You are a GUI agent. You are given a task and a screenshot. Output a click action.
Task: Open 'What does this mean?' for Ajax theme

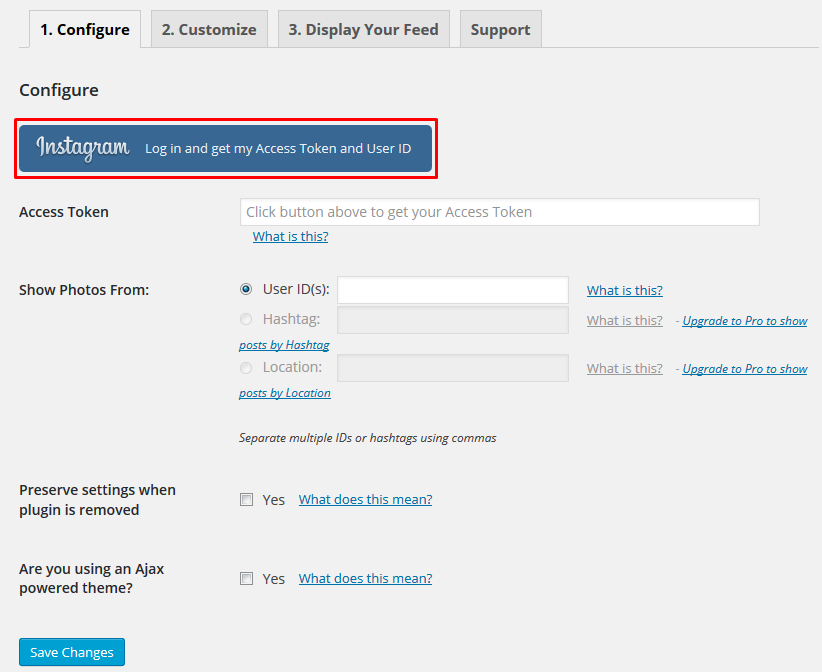tap(365, 578)
